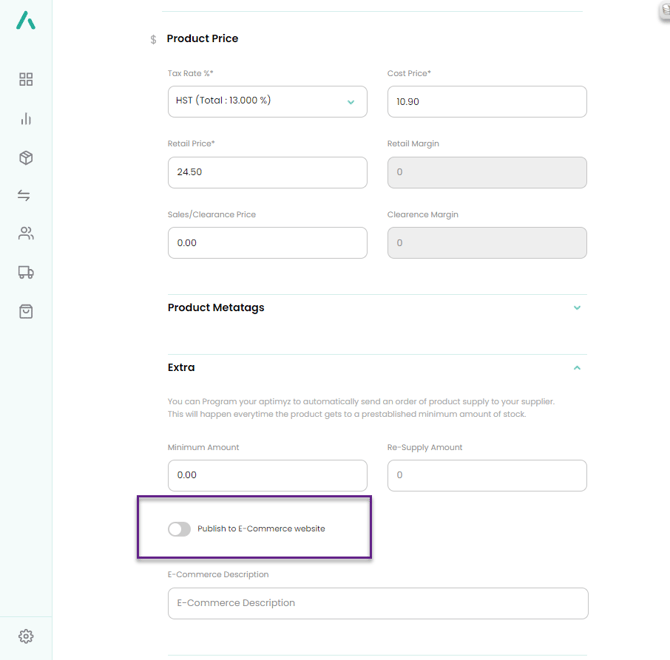Collapse the Extra section chevron
The width and height of the screenshot is (670, 660).
coord(577,368)
